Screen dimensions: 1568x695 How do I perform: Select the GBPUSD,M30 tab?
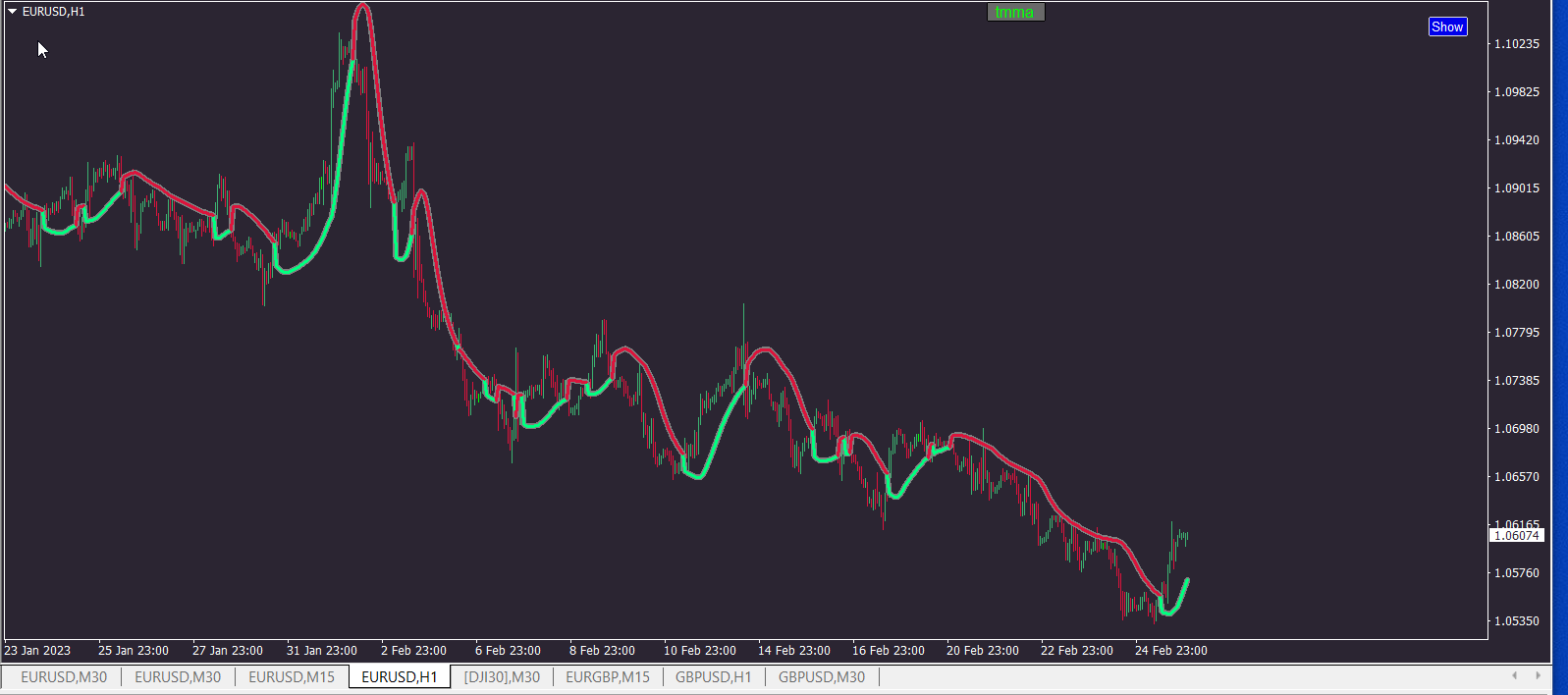point(822,676)
